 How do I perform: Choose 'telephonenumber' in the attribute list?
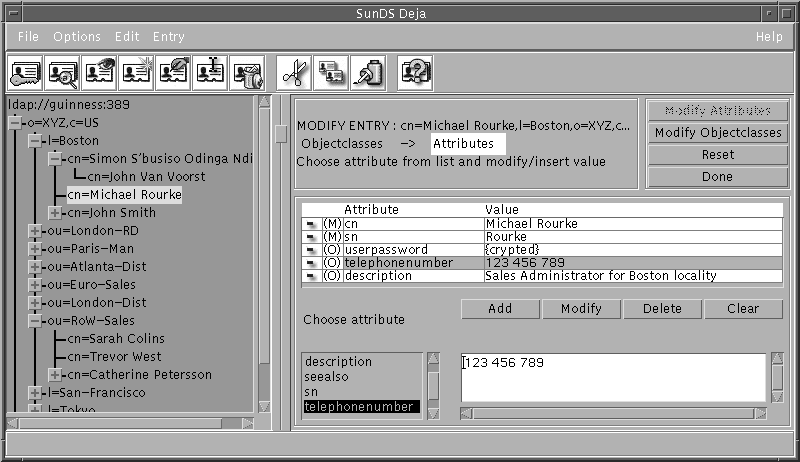point(362,406)
